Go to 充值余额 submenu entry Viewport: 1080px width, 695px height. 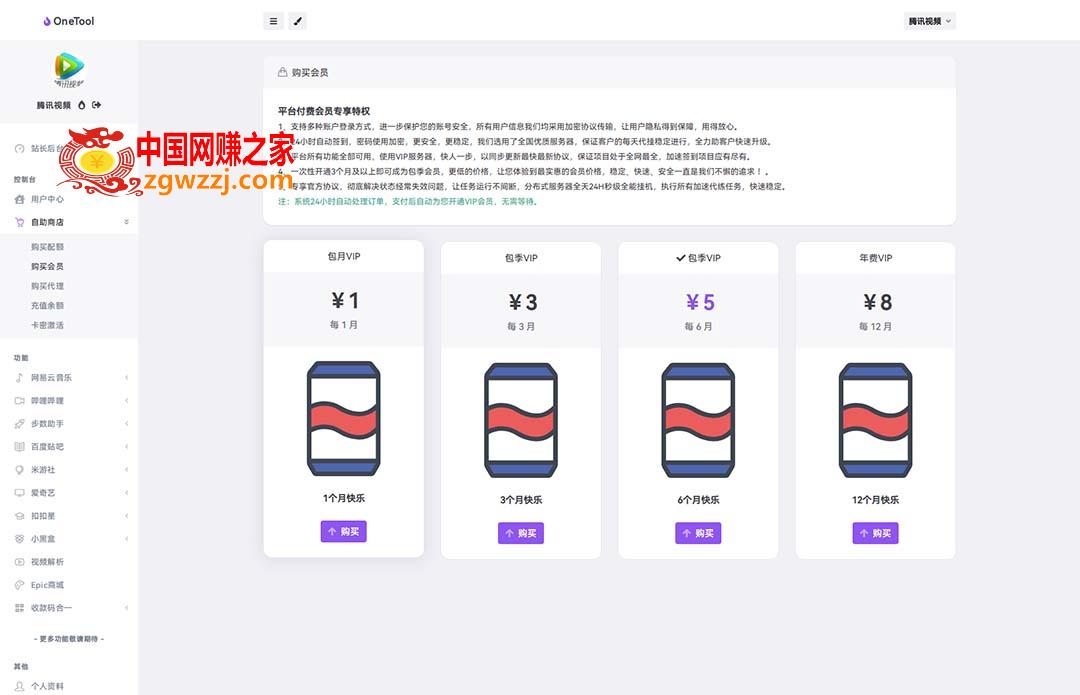[47, 305]
